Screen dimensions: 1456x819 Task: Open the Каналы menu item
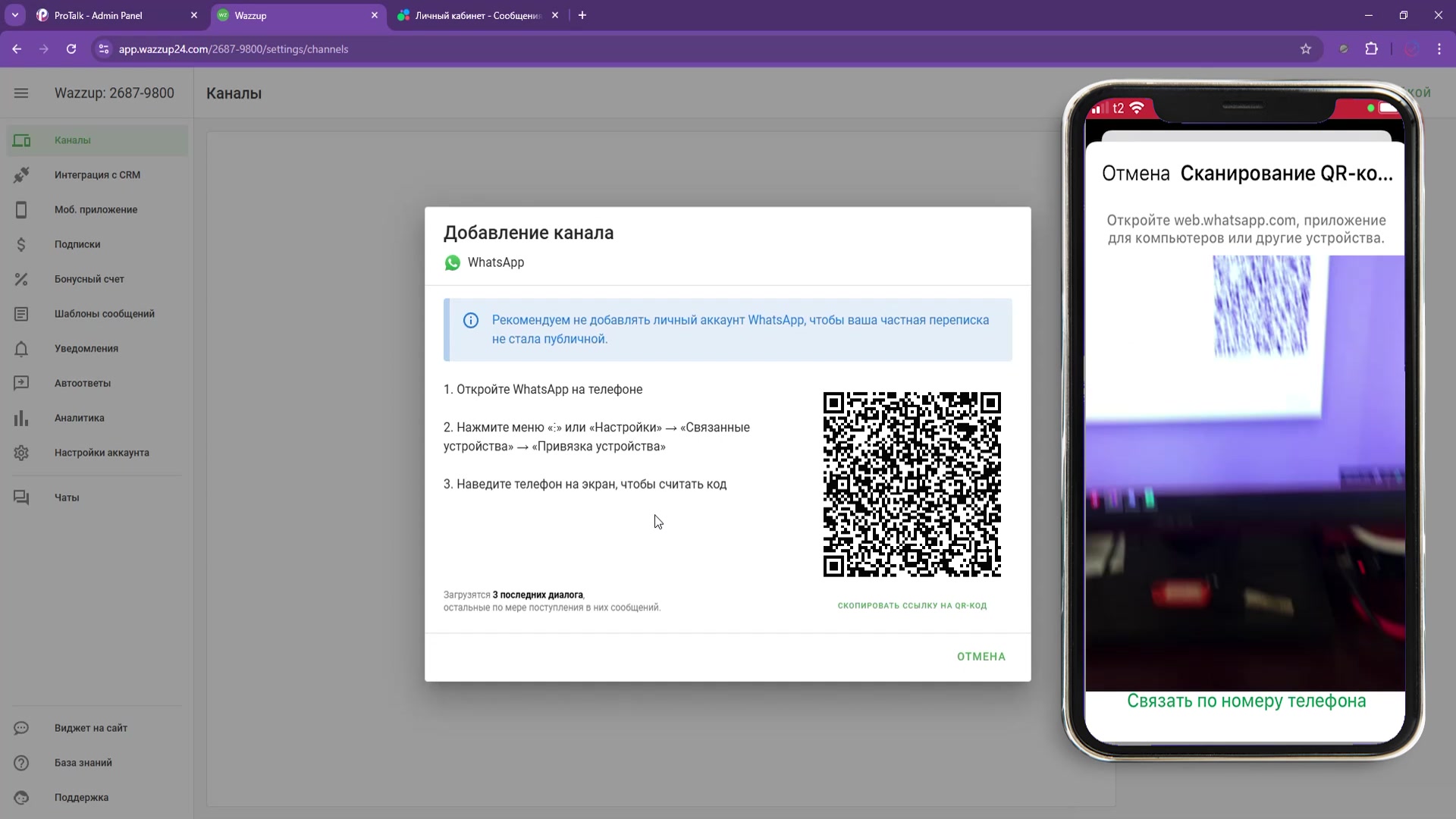click(x=97, y=140)
